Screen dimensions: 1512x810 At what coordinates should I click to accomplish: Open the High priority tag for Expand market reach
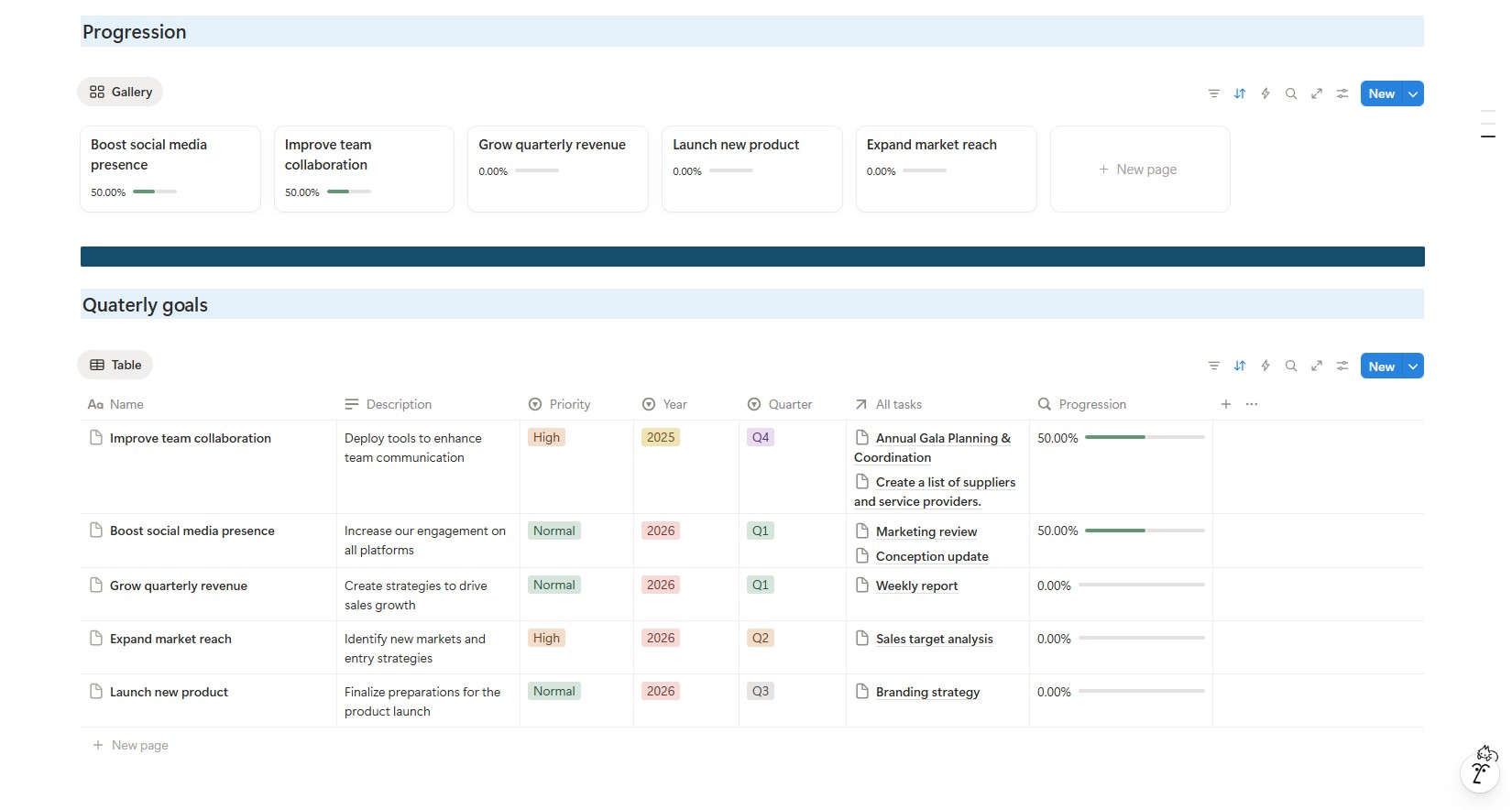(546, 638)
